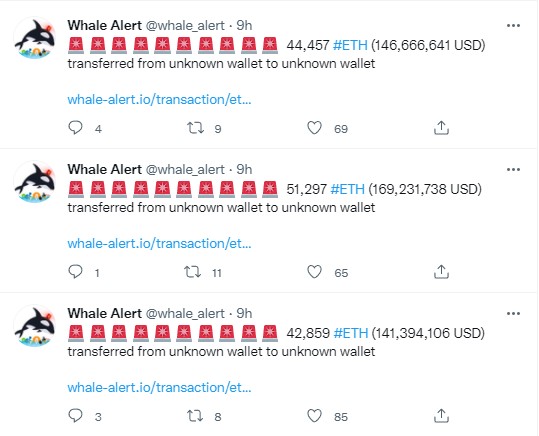The image size is (539, 436).
Task: Like the 51,297 ETH transfer tweet
Action: pyautogui.click(x=314, y=272)
